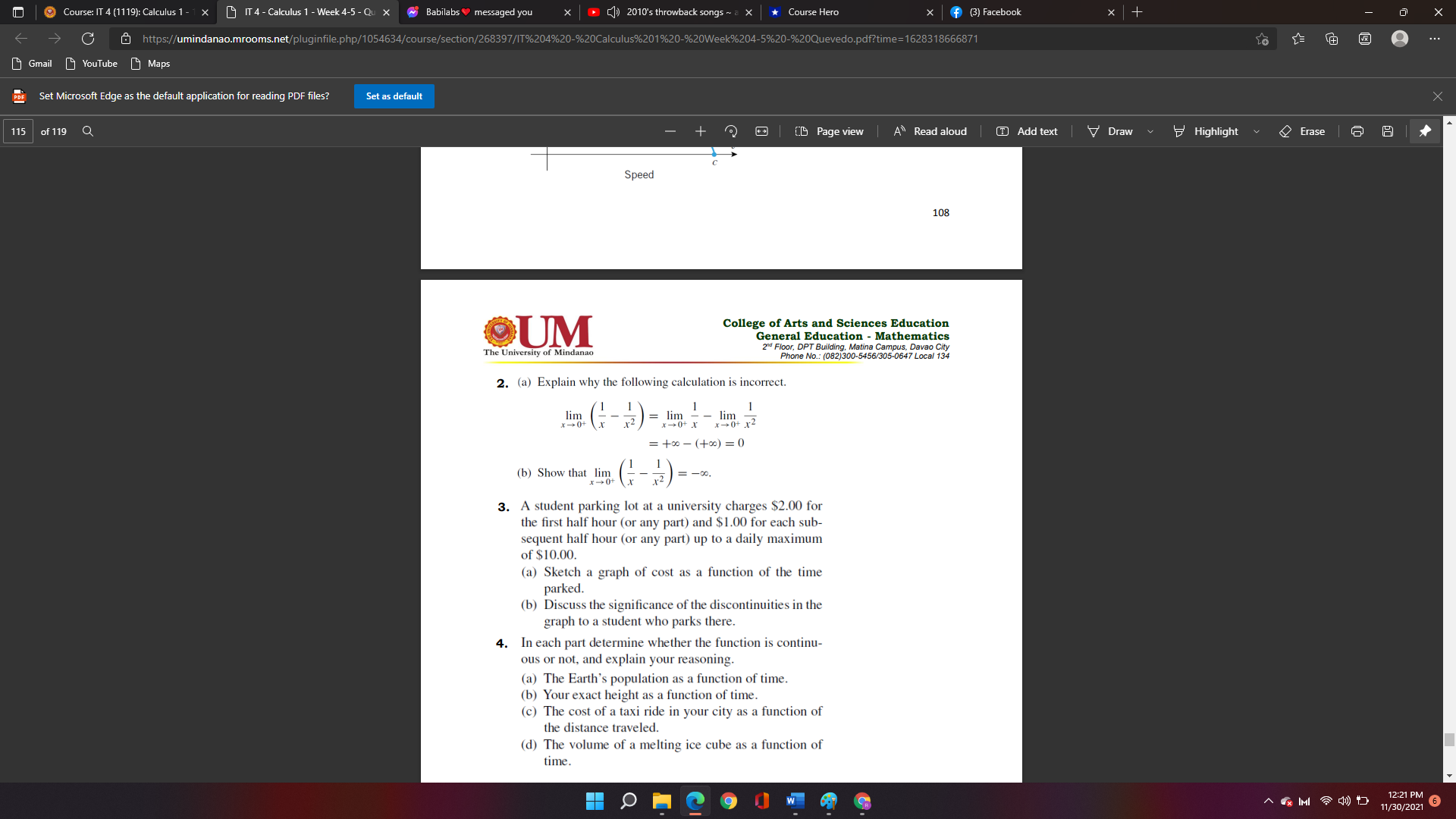Open the YouTube bookmark

pos(91,64)
